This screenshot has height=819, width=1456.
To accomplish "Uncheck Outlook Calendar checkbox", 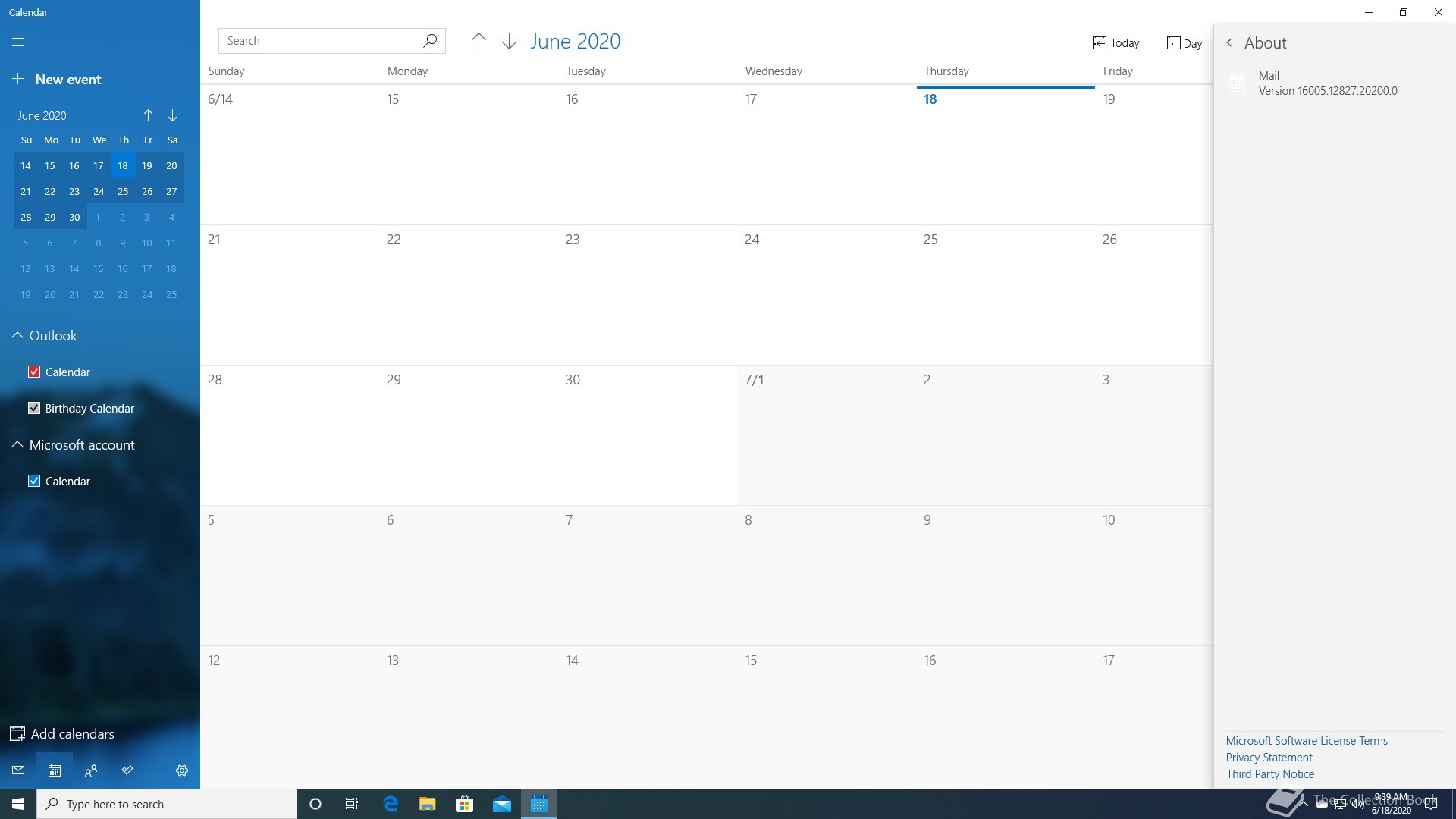I will coord(34,372).
